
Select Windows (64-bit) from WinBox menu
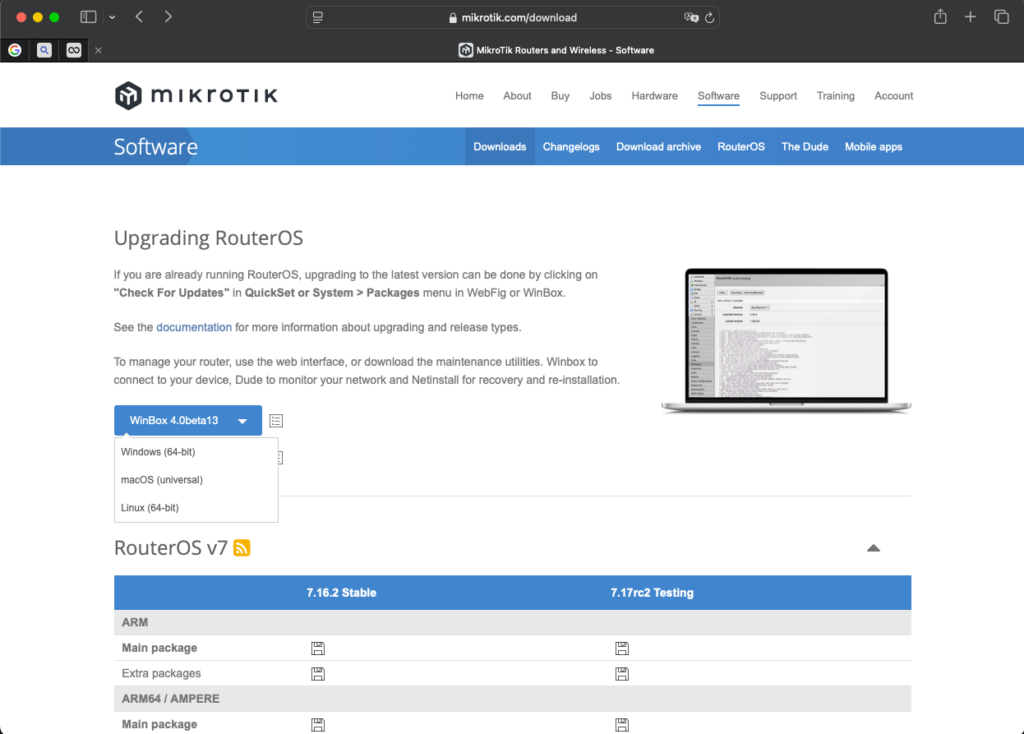coord(158,452)
